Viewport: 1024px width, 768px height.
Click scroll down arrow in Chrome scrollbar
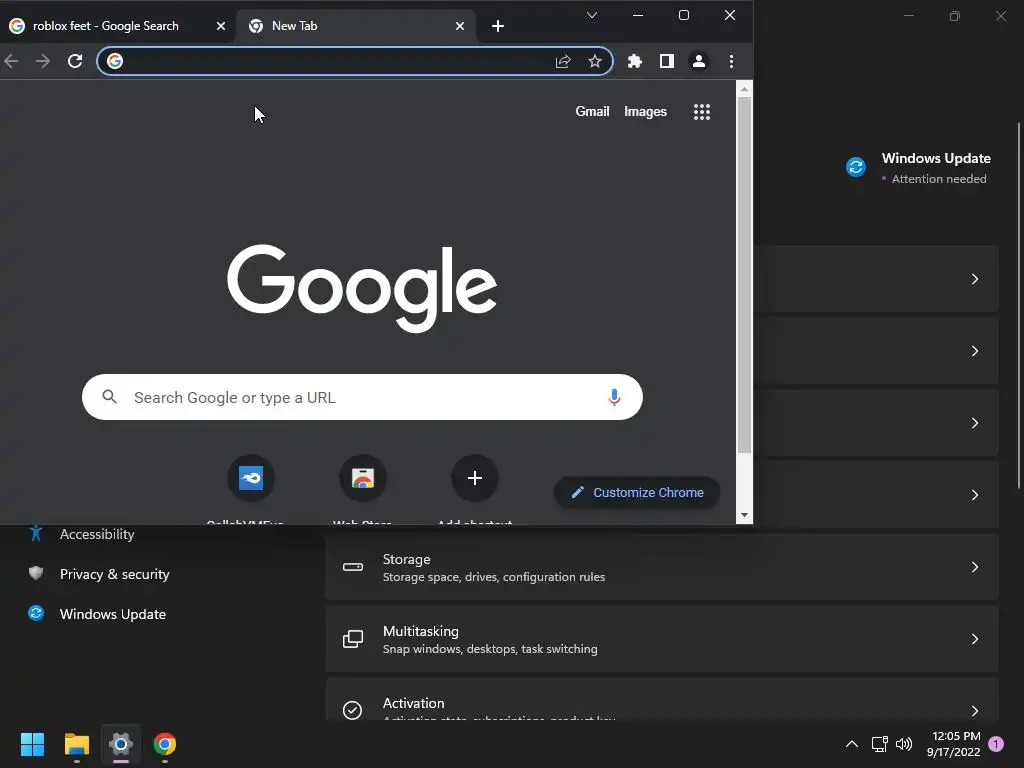(744, 515)
